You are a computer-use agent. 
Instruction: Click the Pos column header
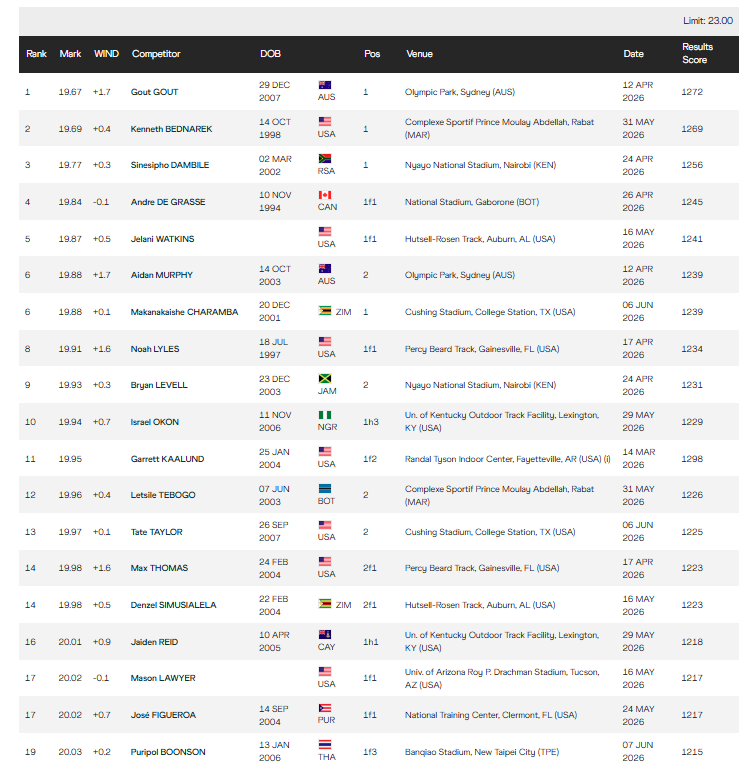(372, 54)
